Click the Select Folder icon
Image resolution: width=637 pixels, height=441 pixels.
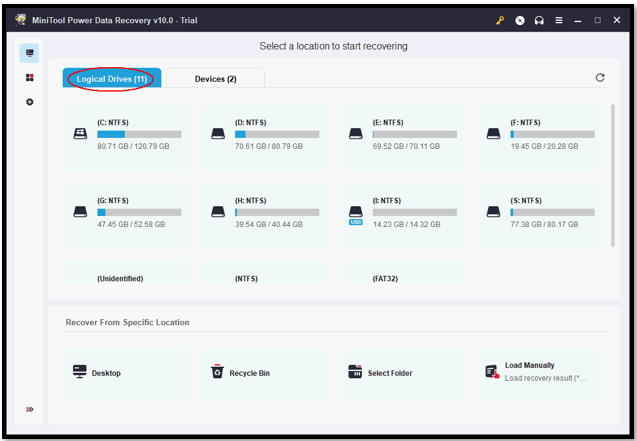(355, 372)
